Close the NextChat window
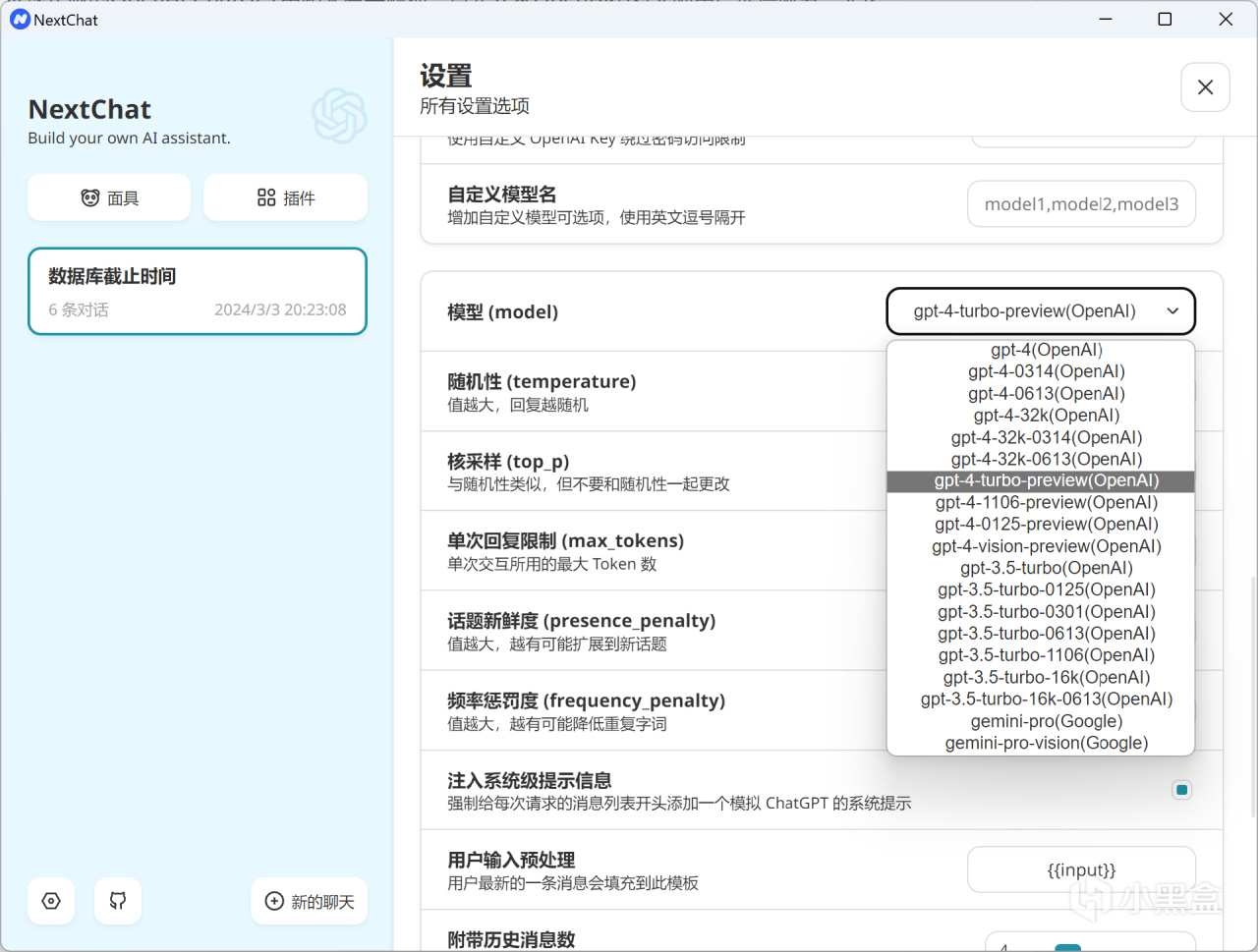This screenshot has width=1258, height=952. click(1226, 19)
